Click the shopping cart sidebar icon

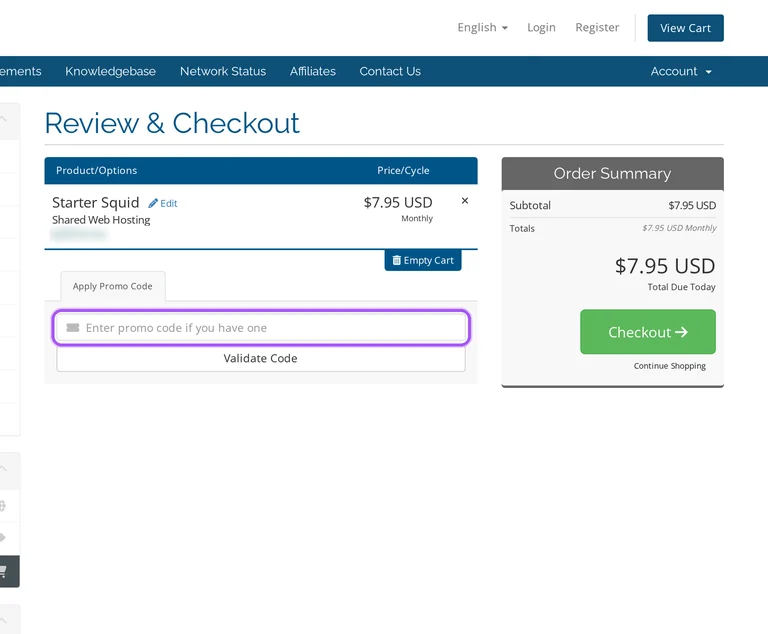point(4,571)
